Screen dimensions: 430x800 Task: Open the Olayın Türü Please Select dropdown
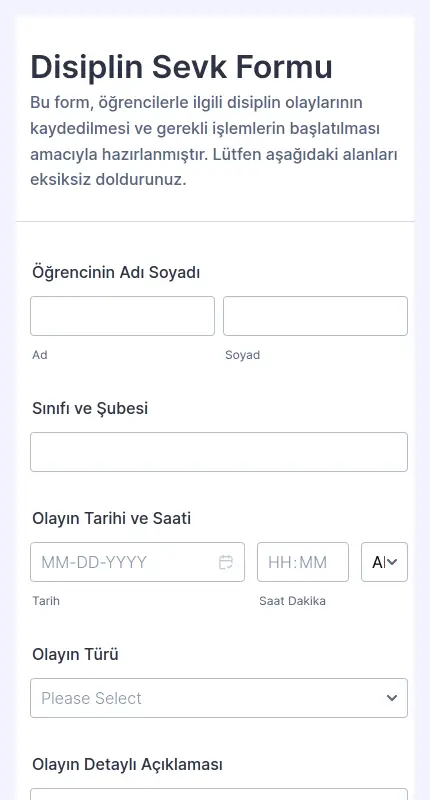[x=219, y=698]
